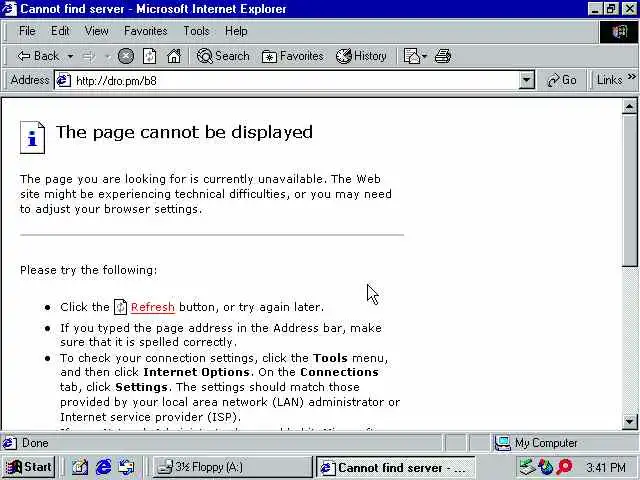Go to Home page icon
The image size is (640, 480).
coord(174,56)
